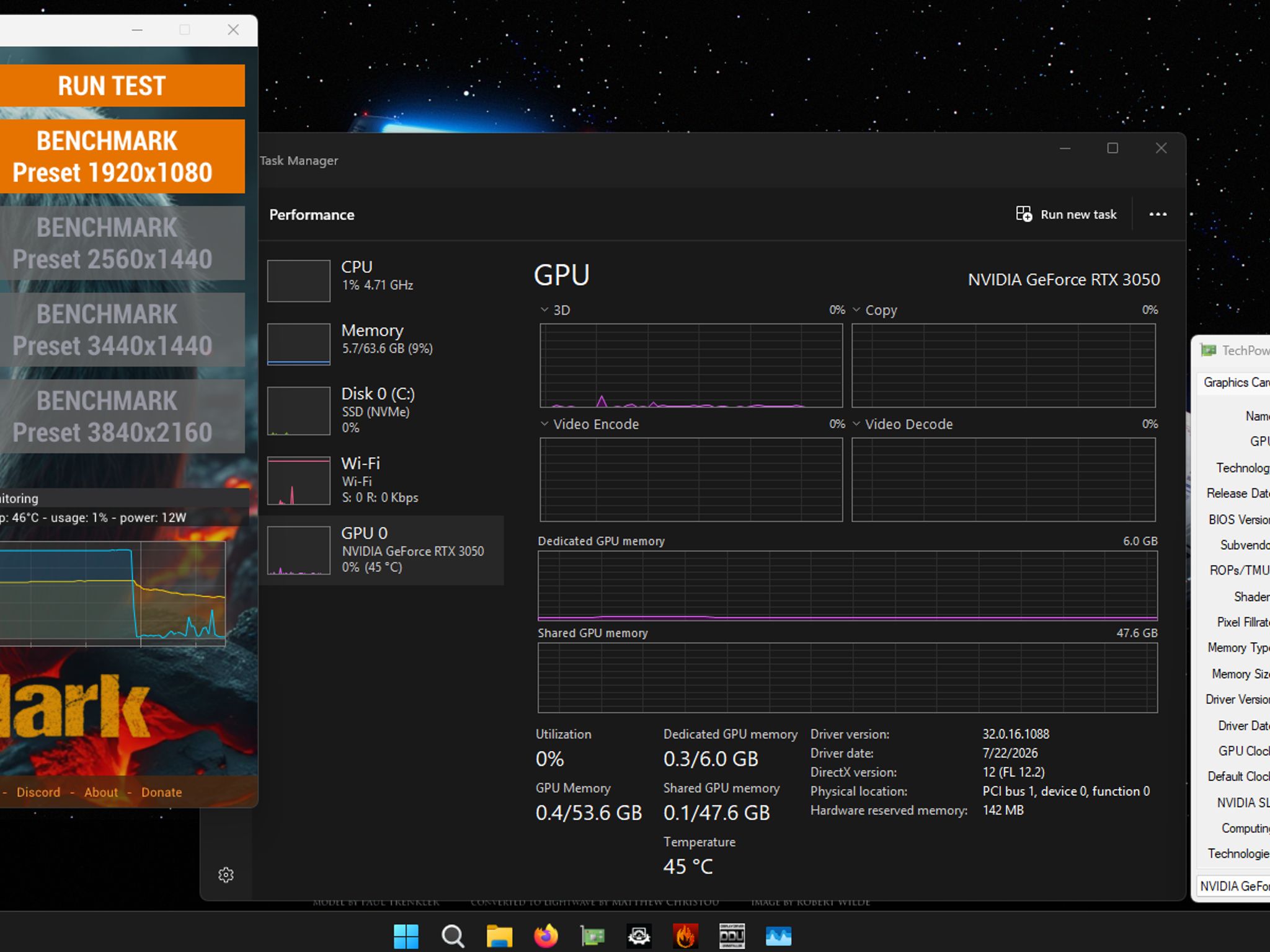The width and height of the screenshot is (1270, 952).
Task: Click driver version value 32.0.16.1088
Action: coord(1016,734)
